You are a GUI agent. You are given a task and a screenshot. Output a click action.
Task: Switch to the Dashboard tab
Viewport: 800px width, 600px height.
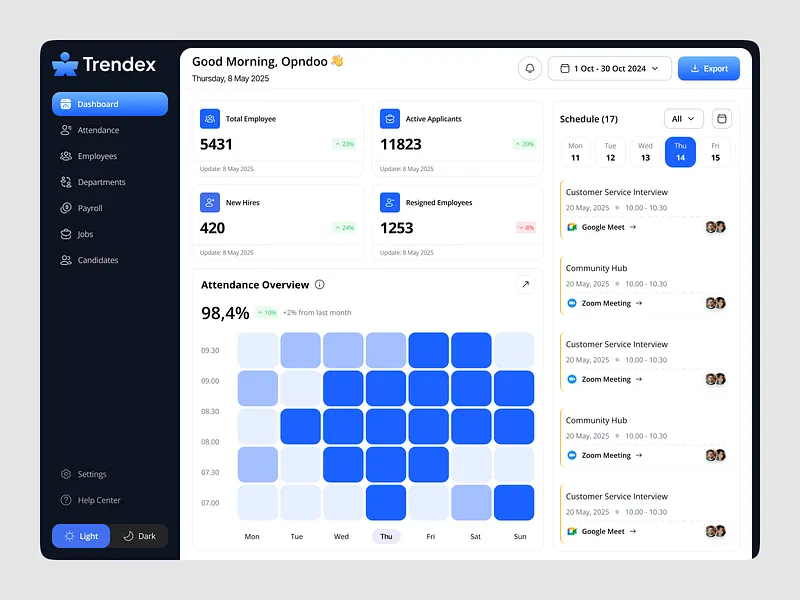point(100,103)
